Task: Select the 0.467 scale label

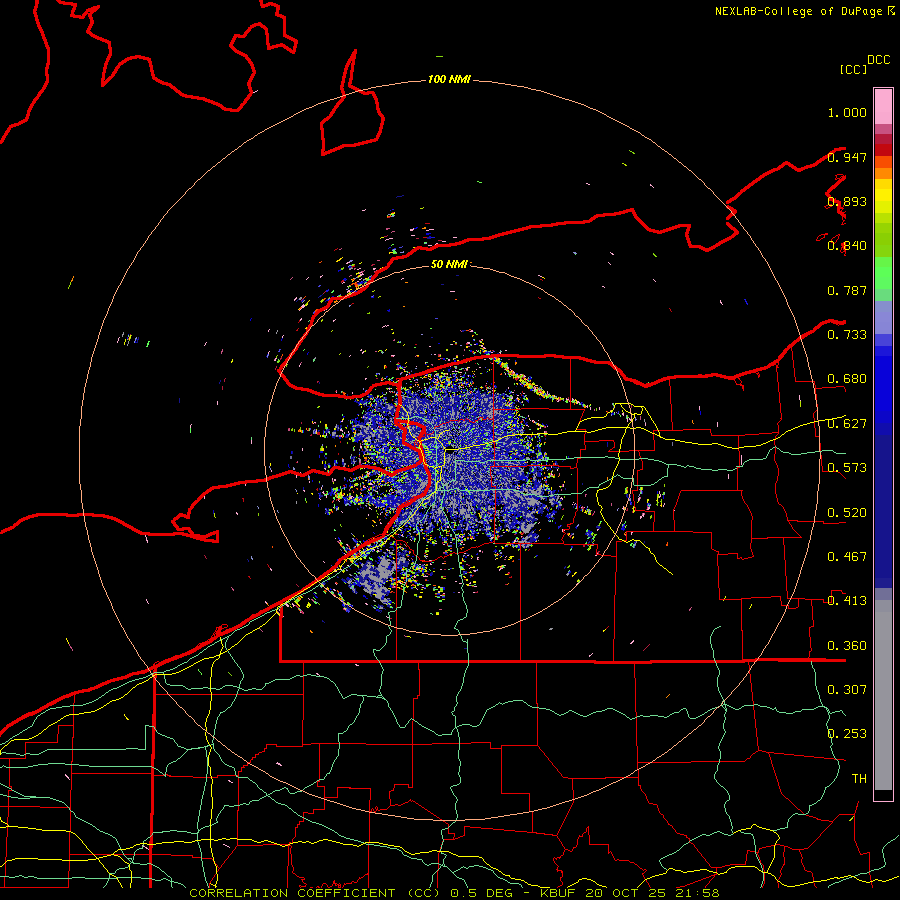Action: 847,557
